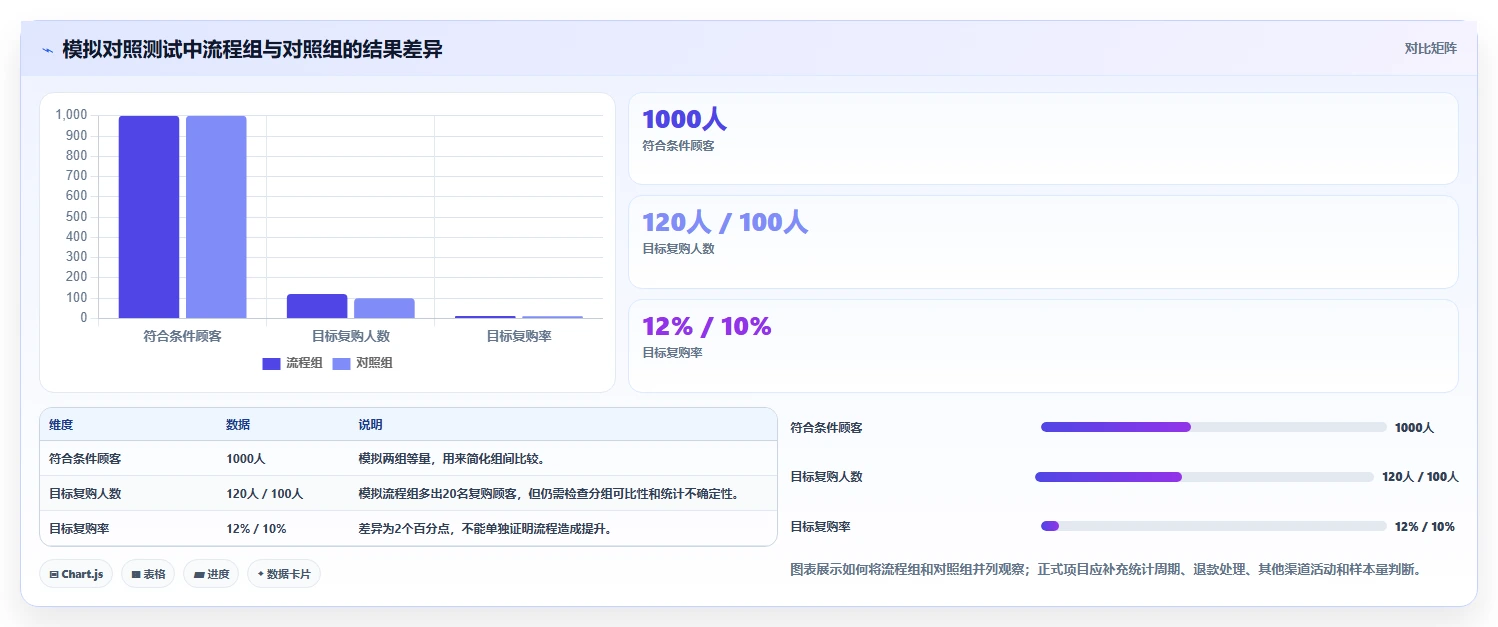Viewport: 1498px width, 627px height.
Task: Select the 数据卡片 tag chip
Action: (284, 574)
